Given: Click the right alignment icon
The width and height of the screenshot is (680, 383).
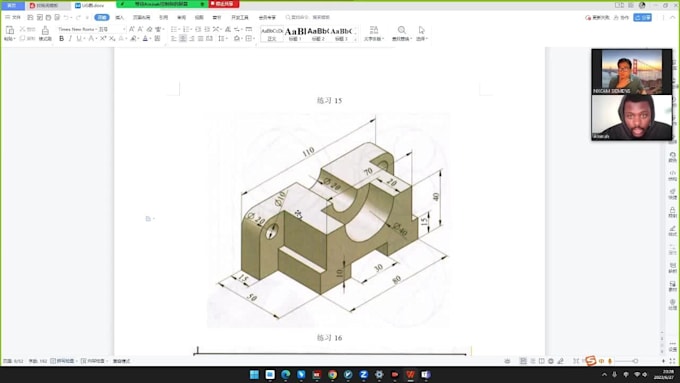Looking at the screenshot, I should click(191, 39).
